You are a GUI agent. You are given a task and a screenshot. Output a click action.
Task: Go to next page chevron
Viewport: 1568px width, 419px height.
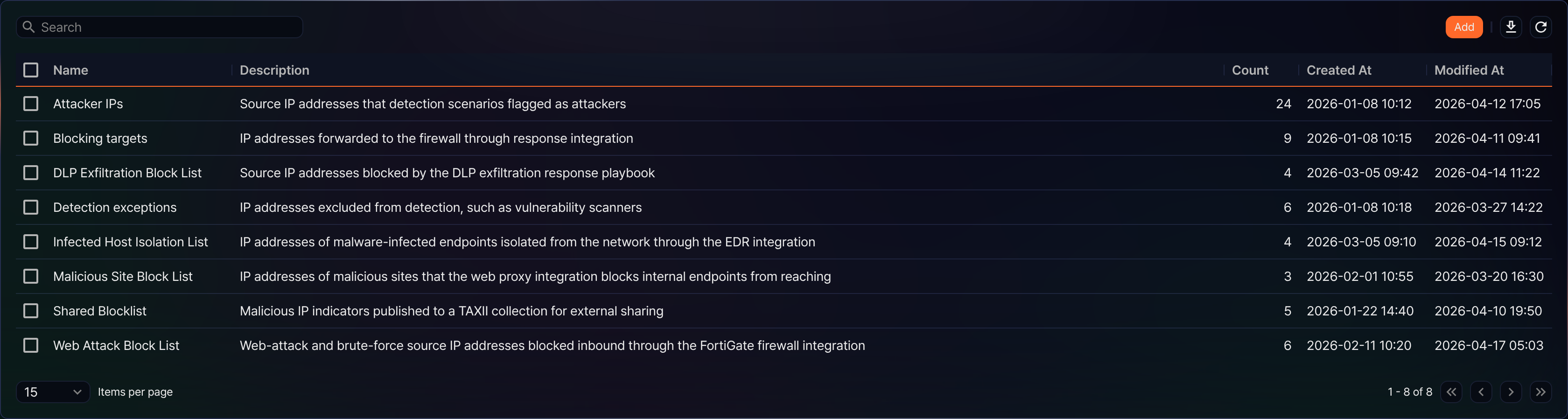[x=1511, y=391]
